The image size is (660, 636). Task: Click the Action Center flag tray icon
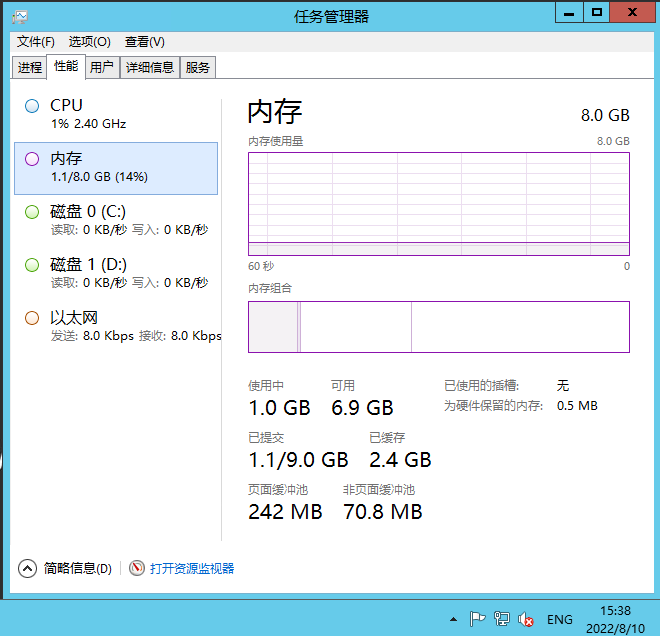478,619
